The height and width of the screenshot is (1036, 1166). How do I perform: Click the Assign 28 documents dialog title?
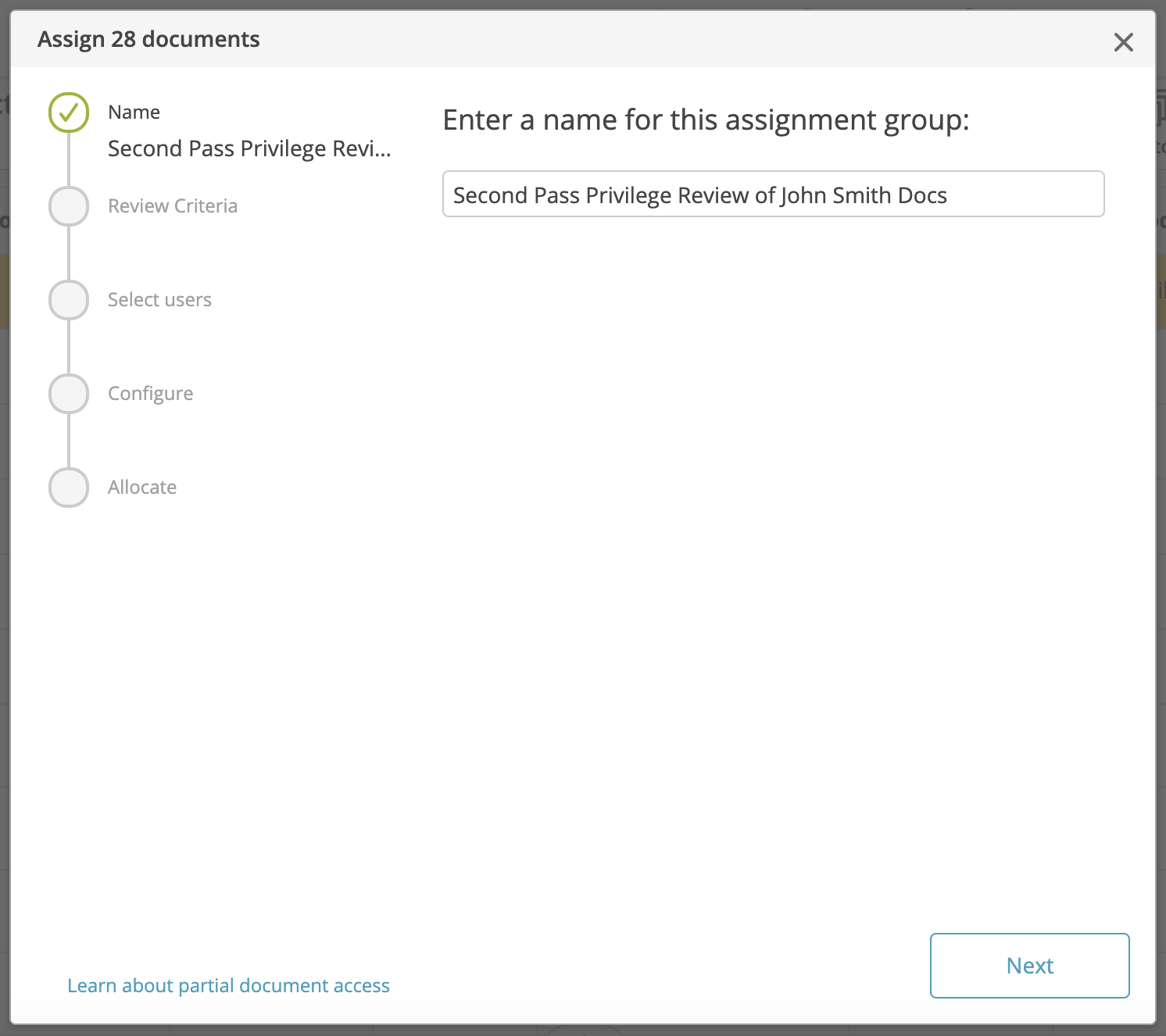point(148,39)
